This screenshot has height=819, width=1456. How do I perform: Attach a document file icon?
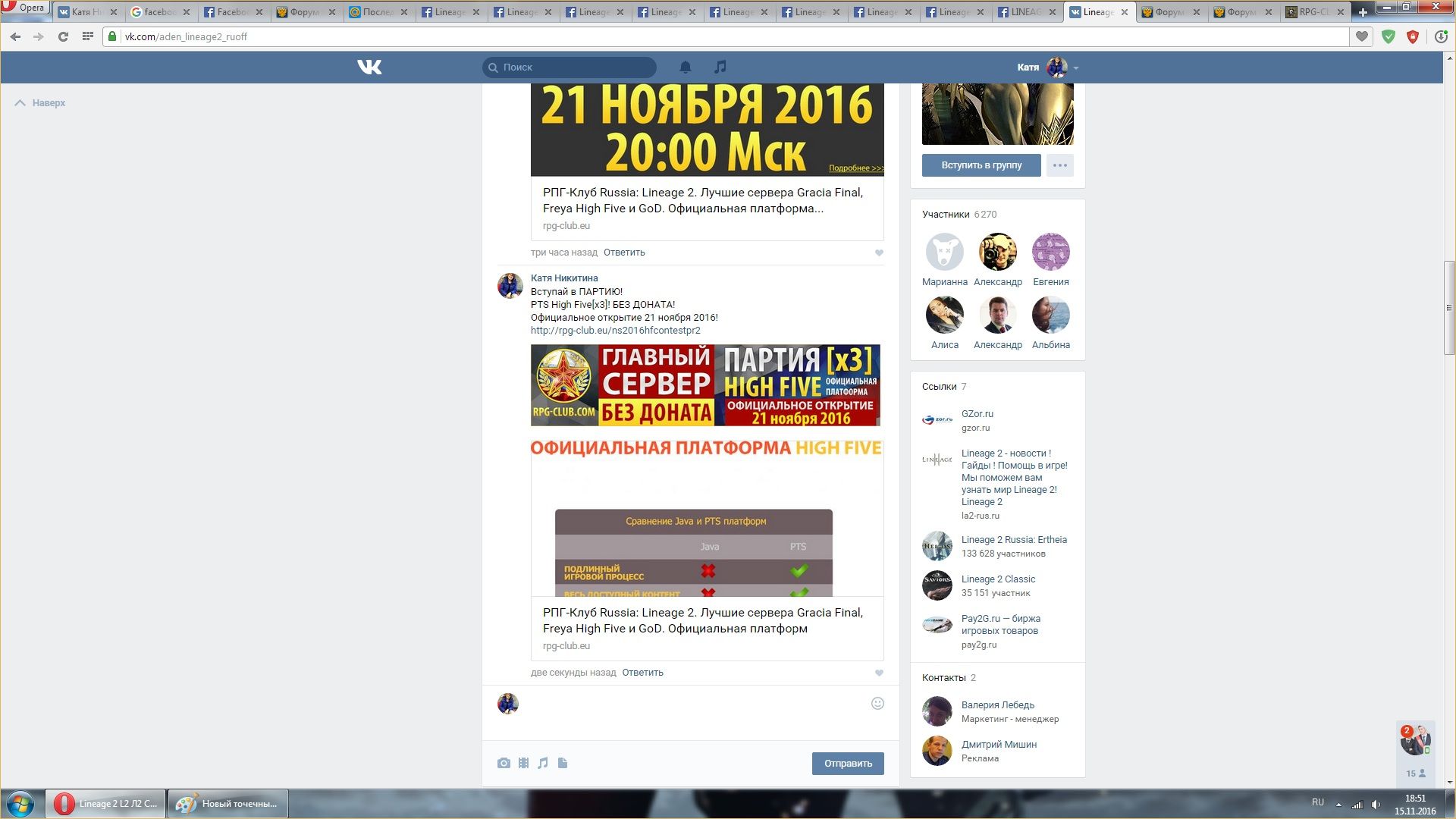coord(563,764)
